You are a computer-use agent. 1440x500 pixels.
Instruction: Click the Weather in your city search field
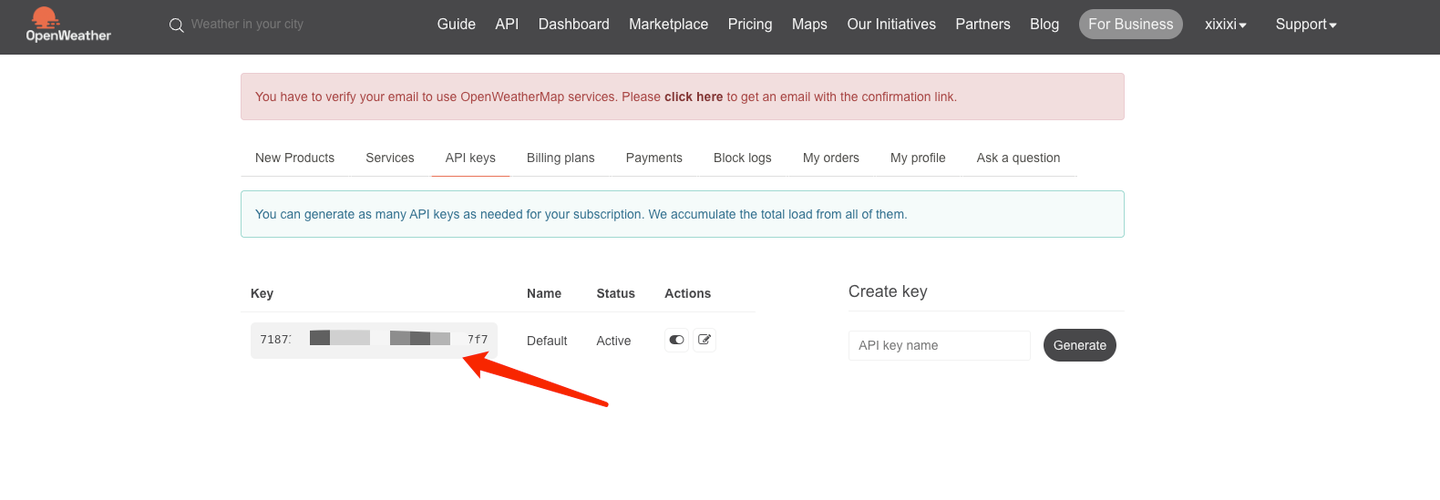(x=247, y=24)
